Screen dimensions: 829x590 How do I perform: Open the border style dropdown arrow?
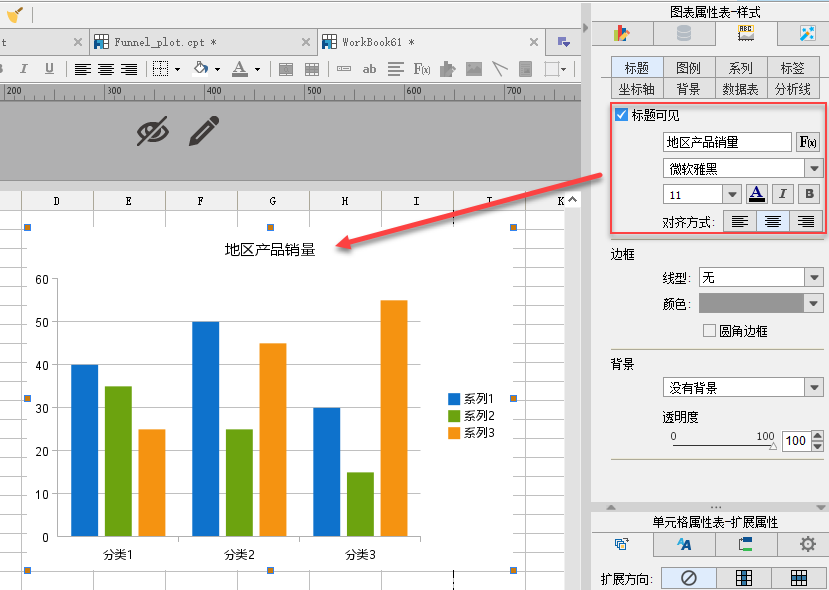[x=177, y=69]
